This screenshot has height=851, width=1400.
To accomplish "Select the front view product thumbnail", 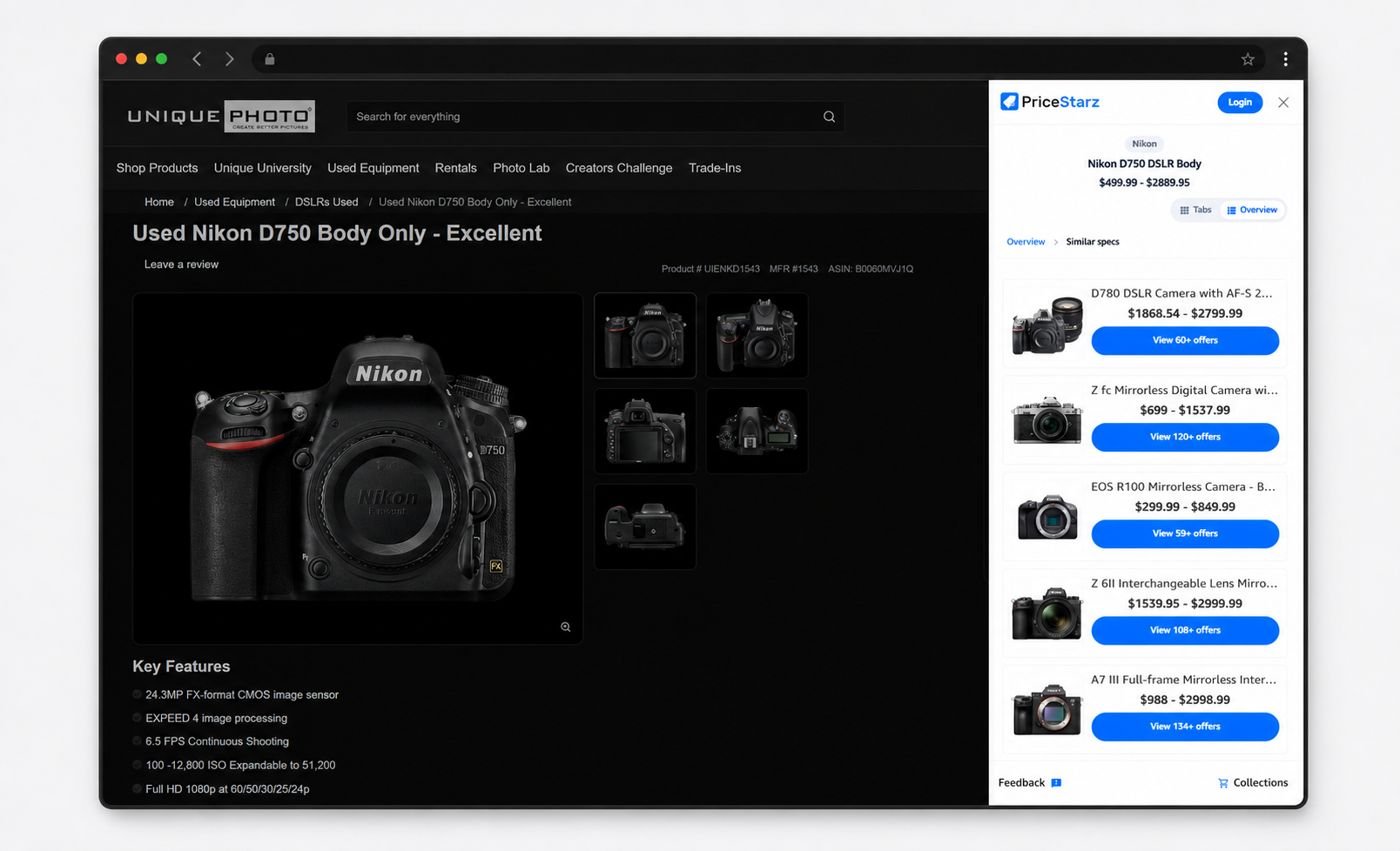I will 645,336.
